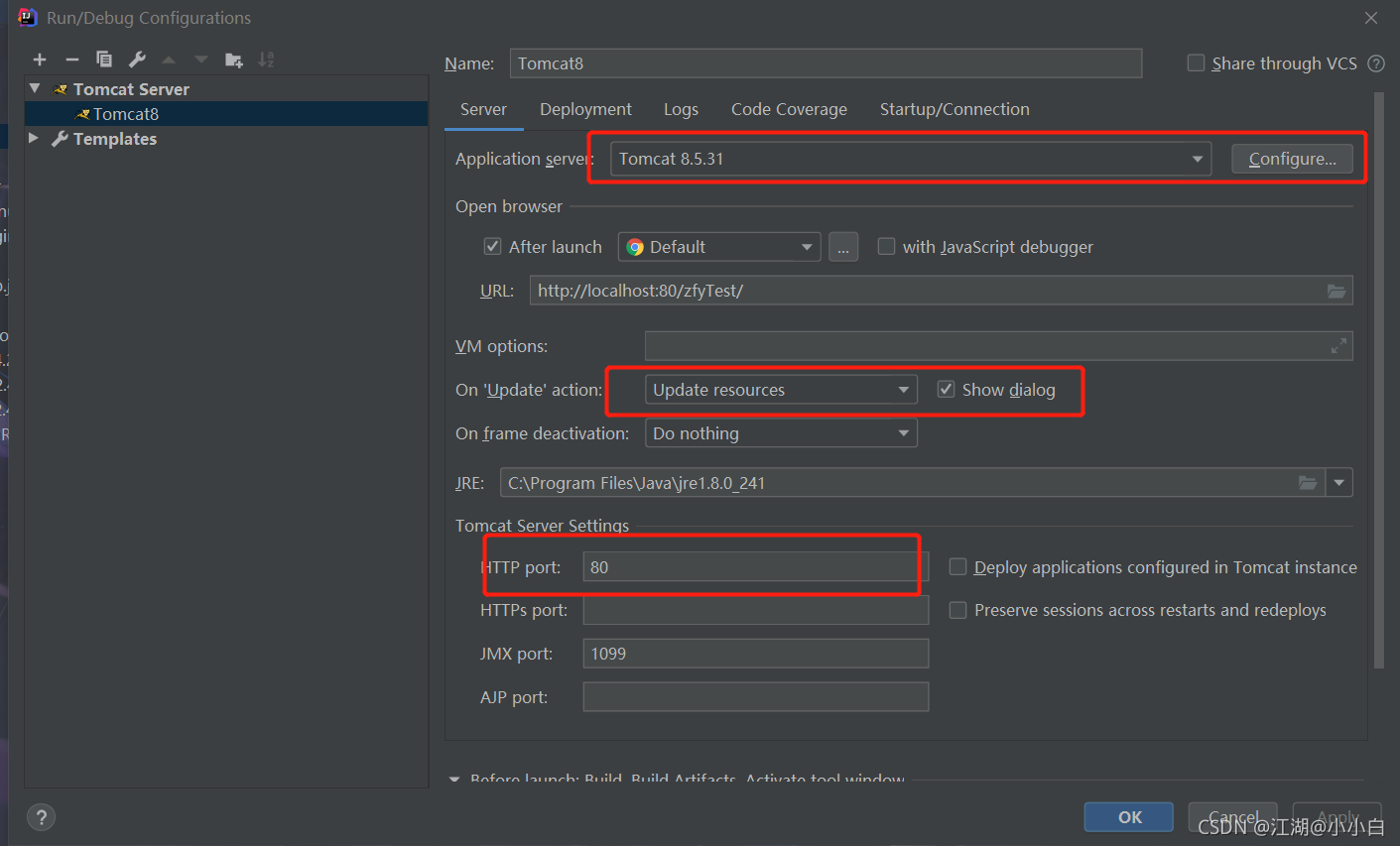Enable Preserve sessions across restarts and redeploys

click(957, 610)
